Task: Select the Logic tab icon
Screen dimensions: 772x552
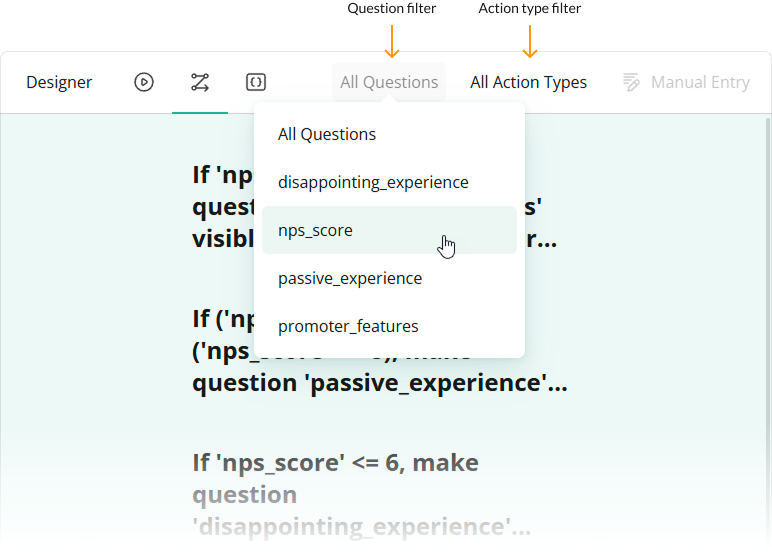Action: click(x=200, y=82)
